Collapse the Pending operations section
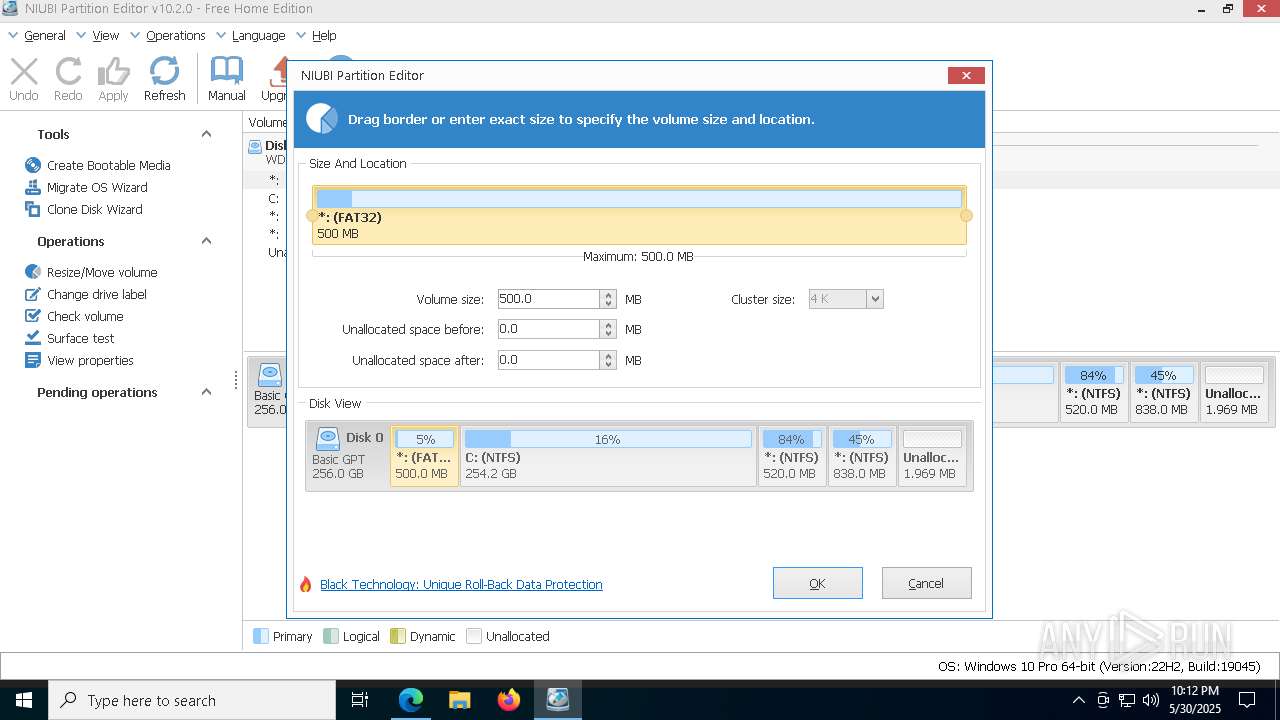Screen dimensions: 1280x720 [x=206, y=392]
